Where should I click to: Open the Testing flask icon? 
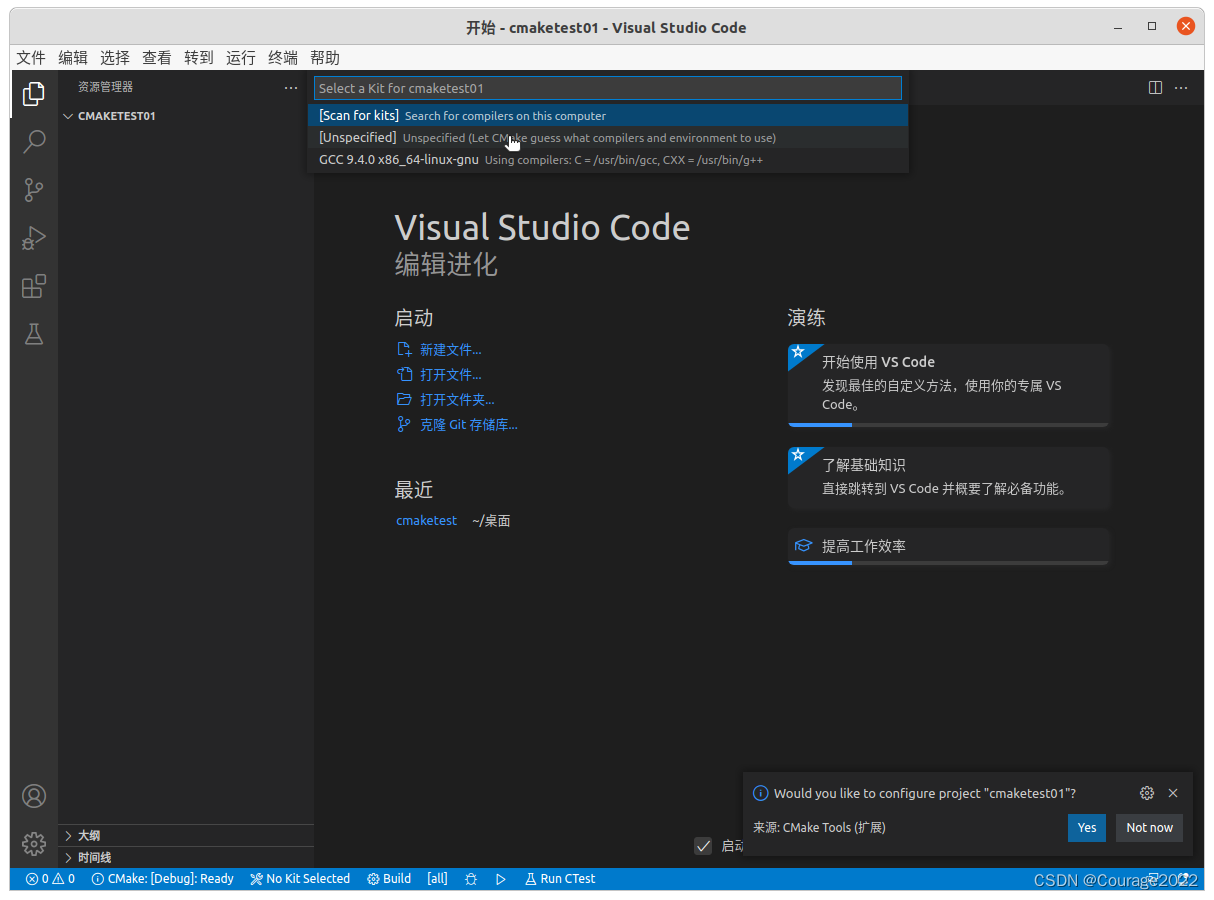[34, 334]
